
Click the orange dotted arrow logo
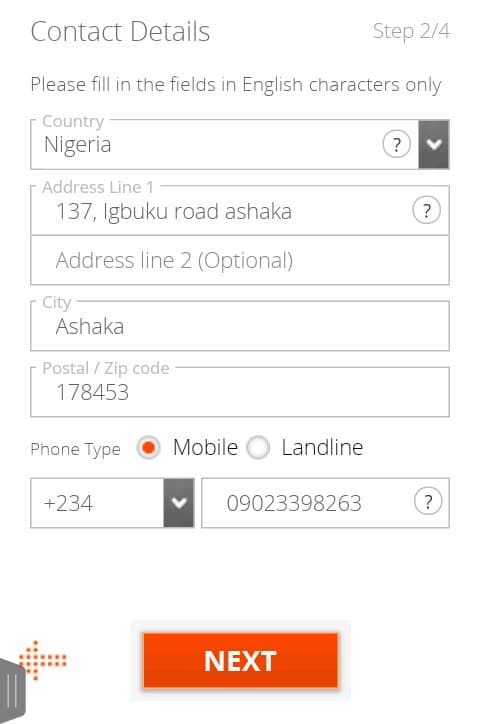(43, 660)
